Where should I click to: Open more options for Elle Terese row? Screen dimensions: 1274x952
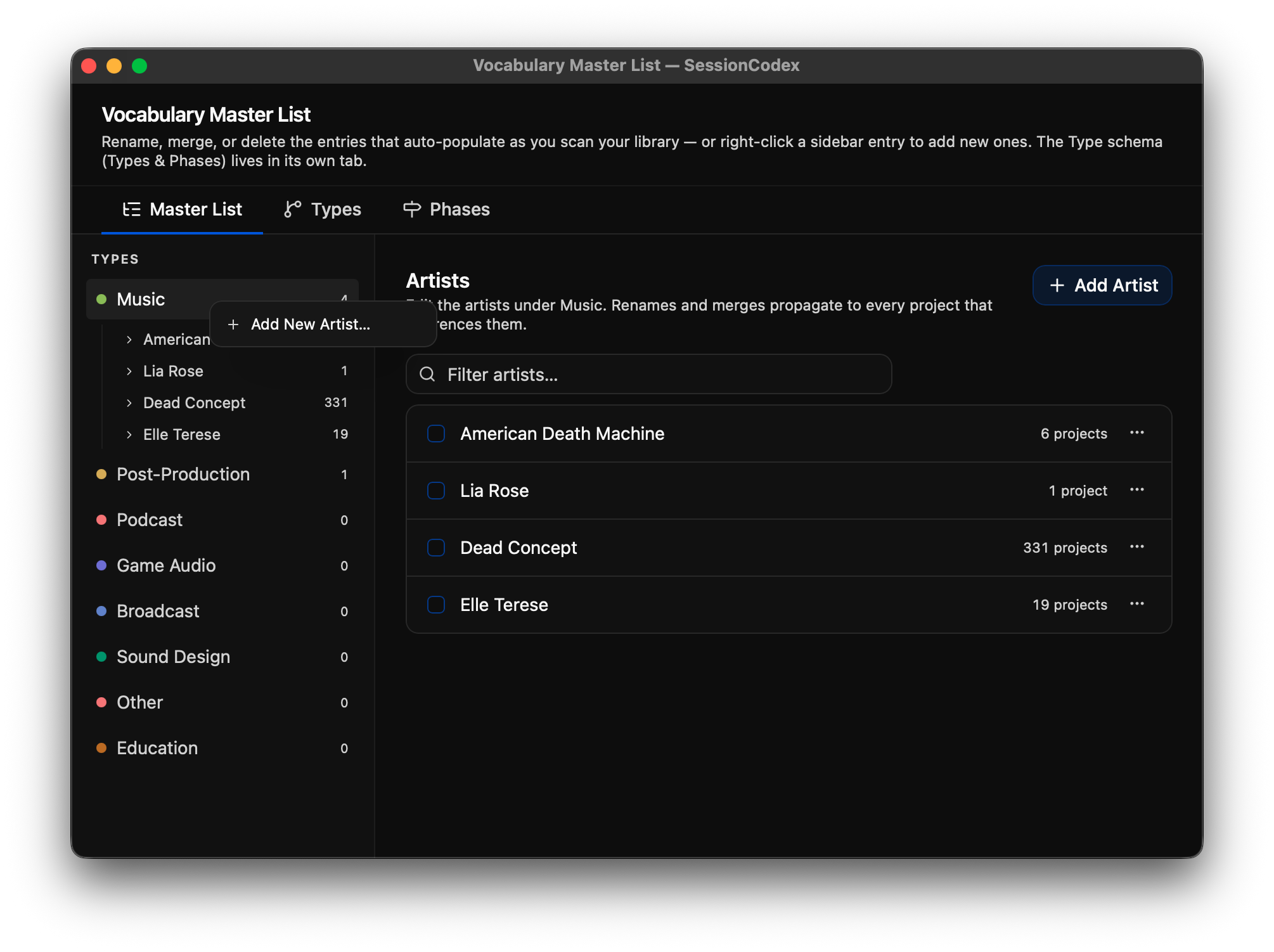(x=1137, y=604)
